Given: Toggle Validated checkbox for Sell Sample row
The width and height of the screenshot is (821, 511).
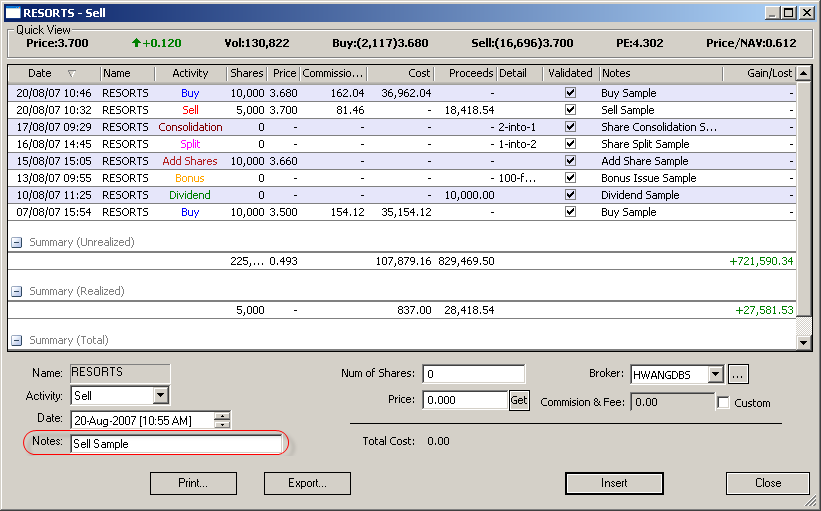Looking at the screenshot, I should (570, 110).
